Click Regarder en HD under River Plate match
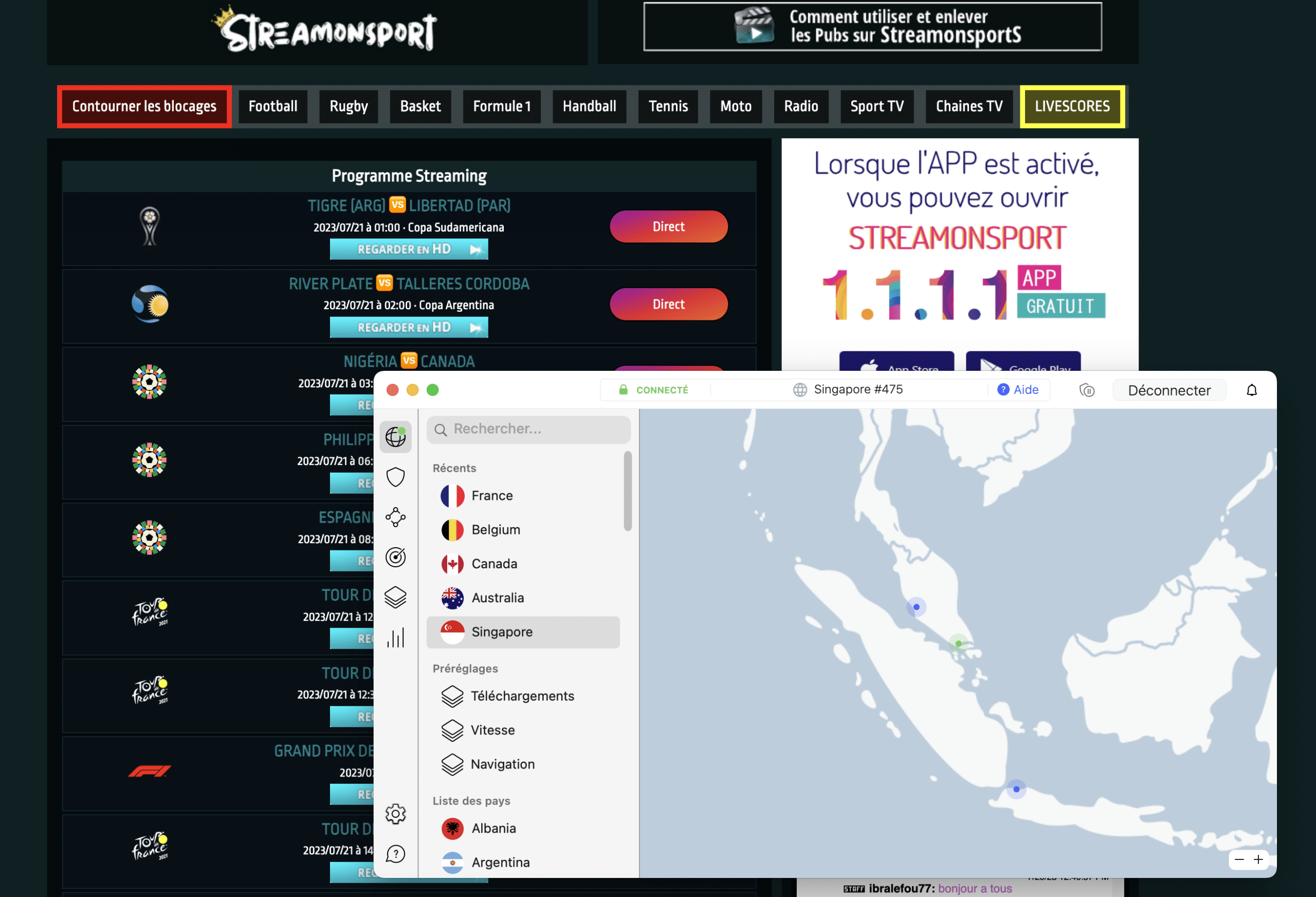The image size is (1316, 897). (x=409, y=328)
